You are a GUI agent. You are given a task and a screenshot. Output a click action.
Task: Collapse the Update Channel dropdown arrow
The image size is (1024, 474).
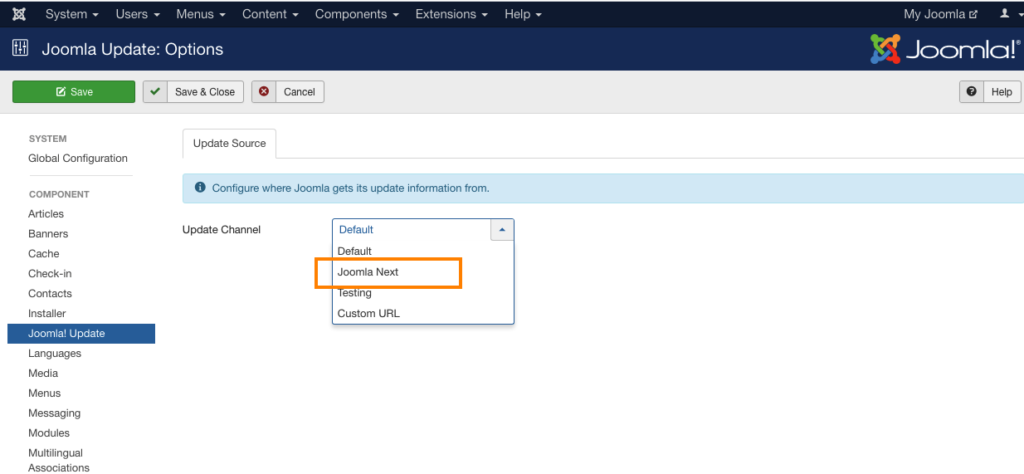(502, 230)
